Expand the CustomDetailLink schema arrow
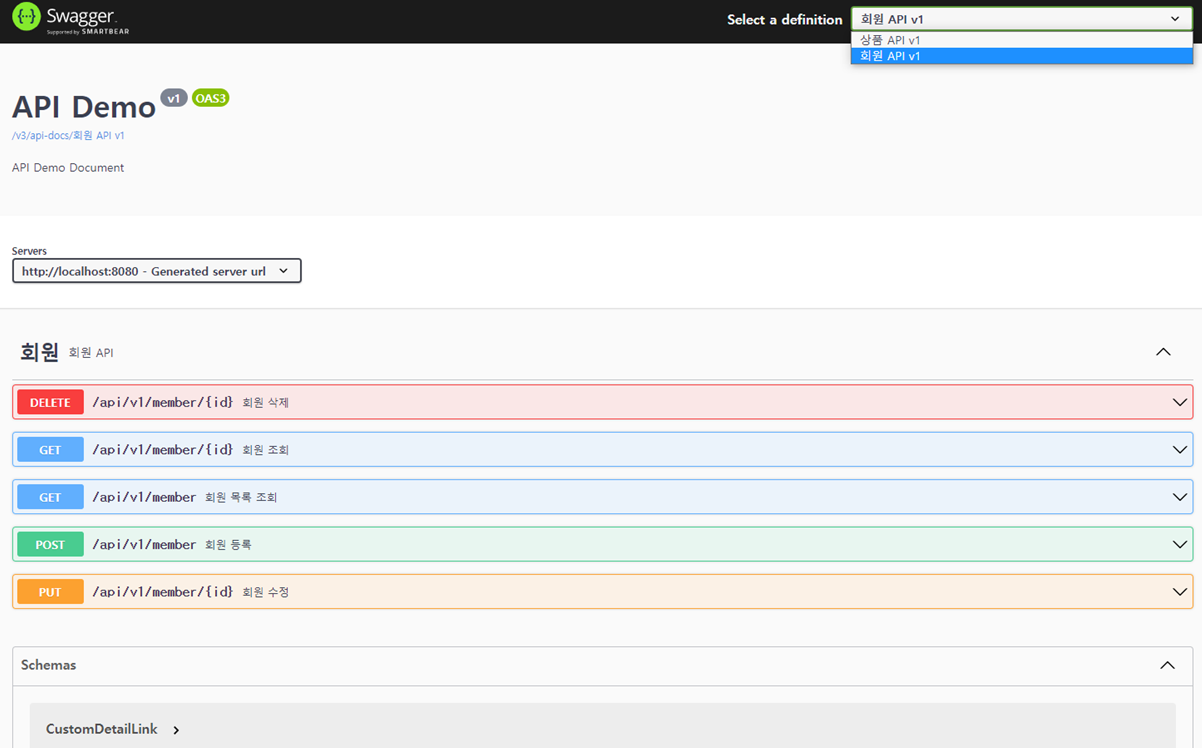This screenshot has height=748, width=1202. point(176,730)
